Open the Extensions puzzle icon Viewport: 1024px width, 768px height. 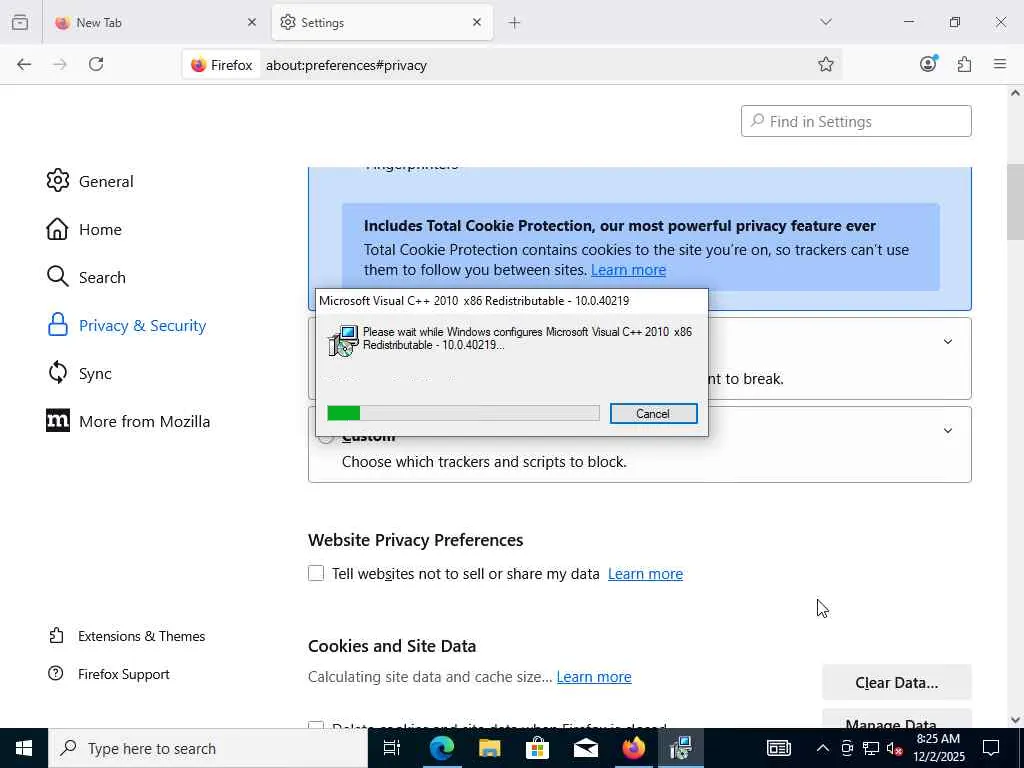pos(964,64)
